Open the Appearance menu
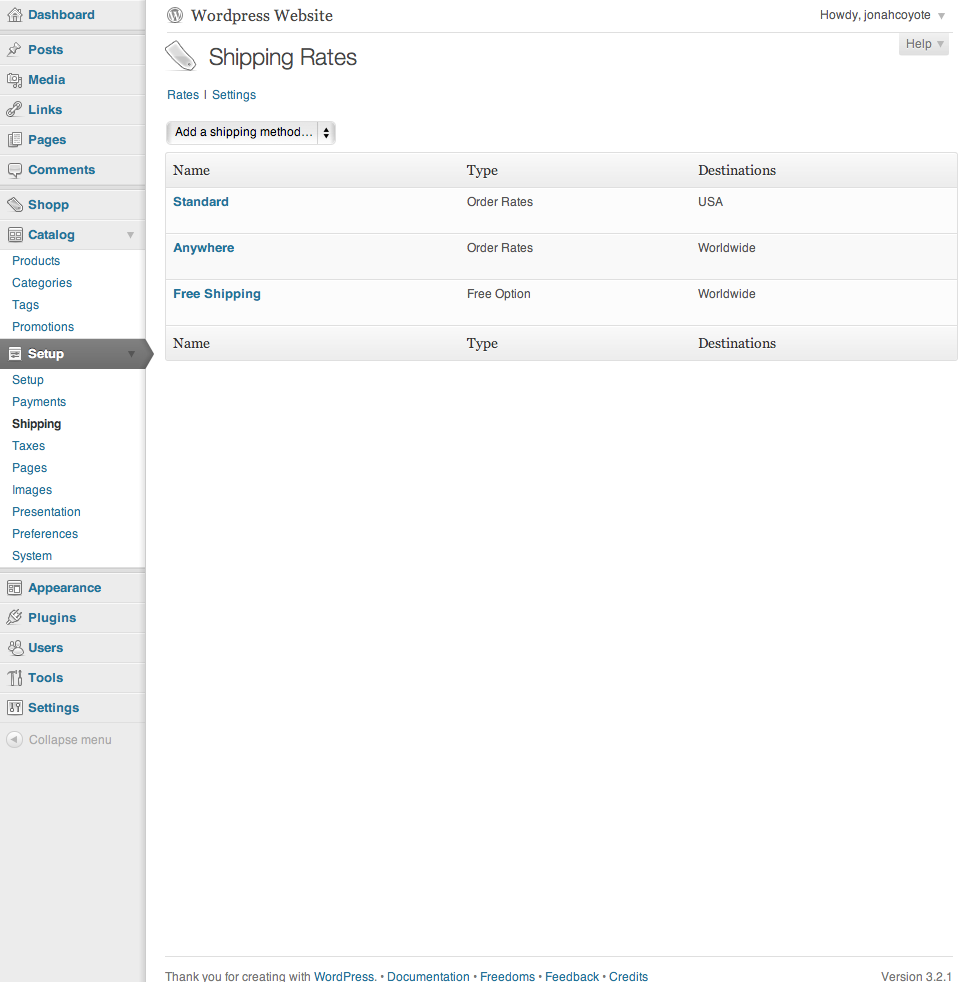The image size is (958, 982). pyautogui.click(x=64, y=587)
